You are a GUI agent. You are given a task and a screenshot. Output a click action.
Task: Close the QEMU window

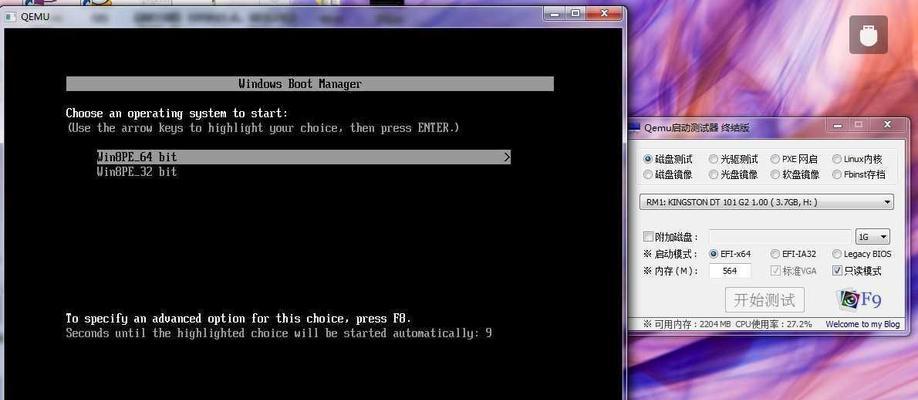(x=603, y=13)
